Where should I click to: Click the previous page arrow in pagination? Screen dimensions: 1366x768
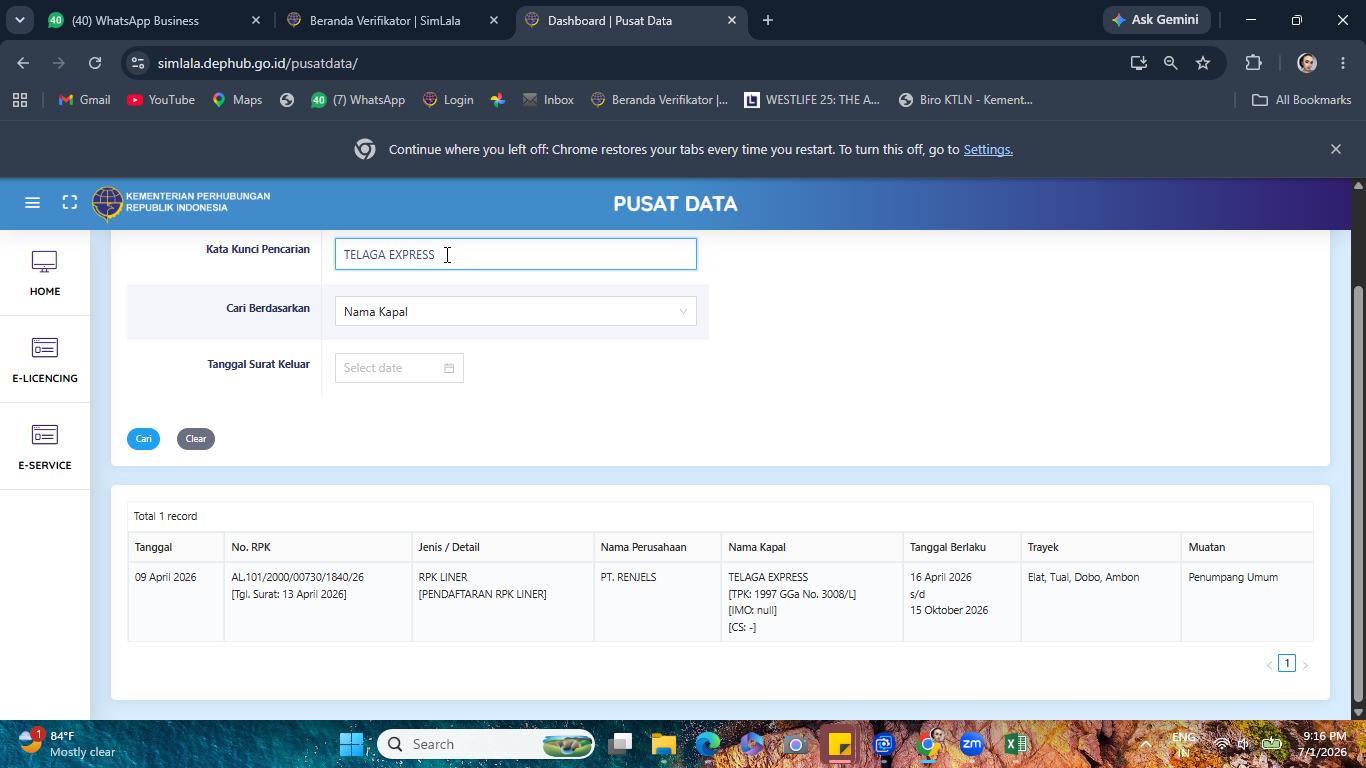[x=1270, y=665]
